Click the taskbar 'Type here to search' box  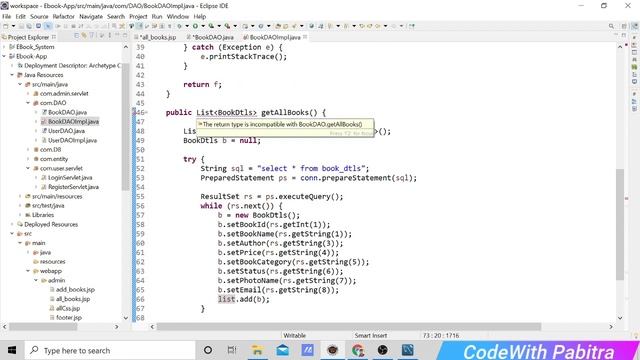point(110,351)
